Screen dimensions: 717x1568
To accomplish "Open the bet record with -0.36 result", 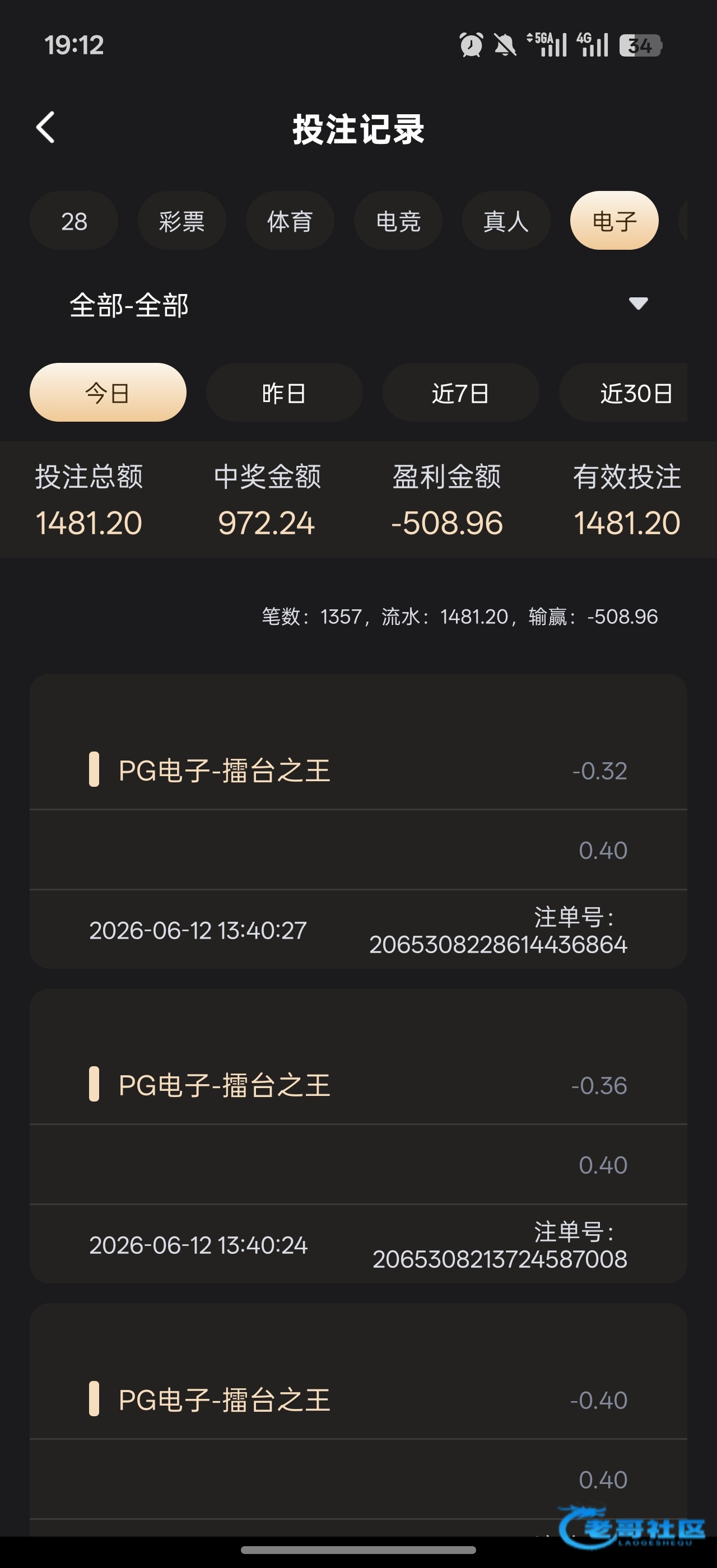I will coord(358,1136).
